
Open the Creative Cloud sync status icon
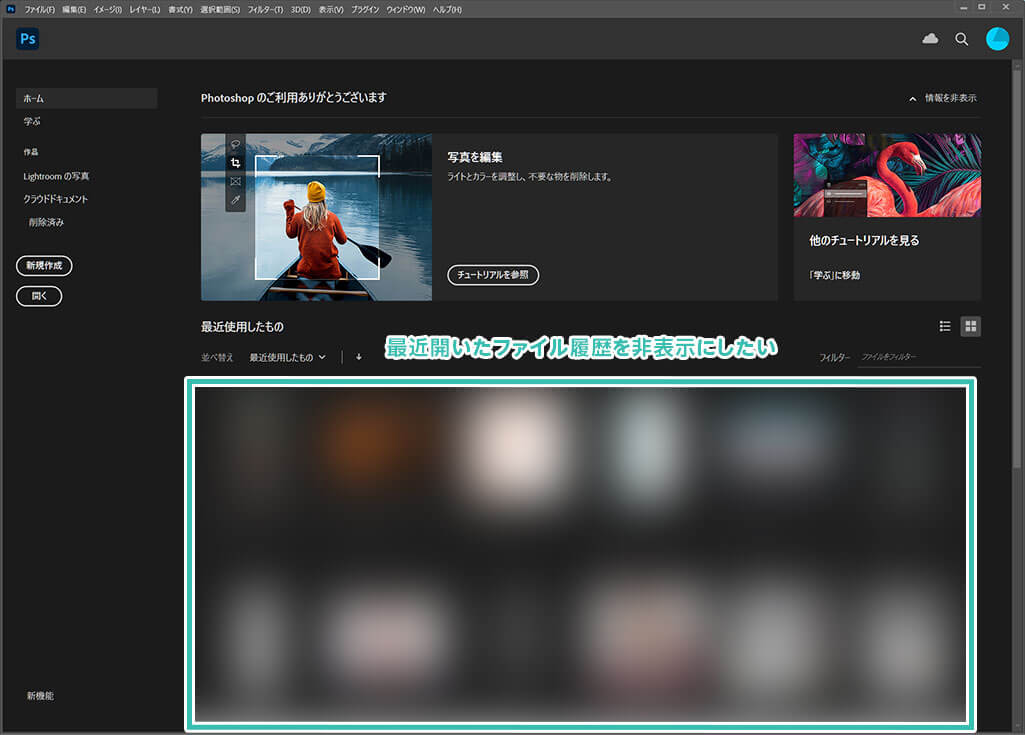(930, 39)
